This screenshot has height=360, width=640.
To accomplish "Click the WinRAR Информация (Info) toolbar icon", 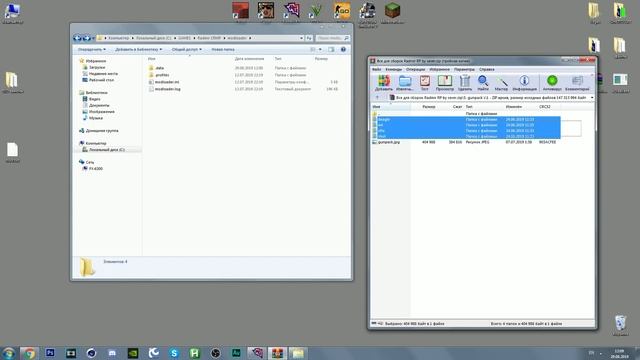I will (524, 83).
